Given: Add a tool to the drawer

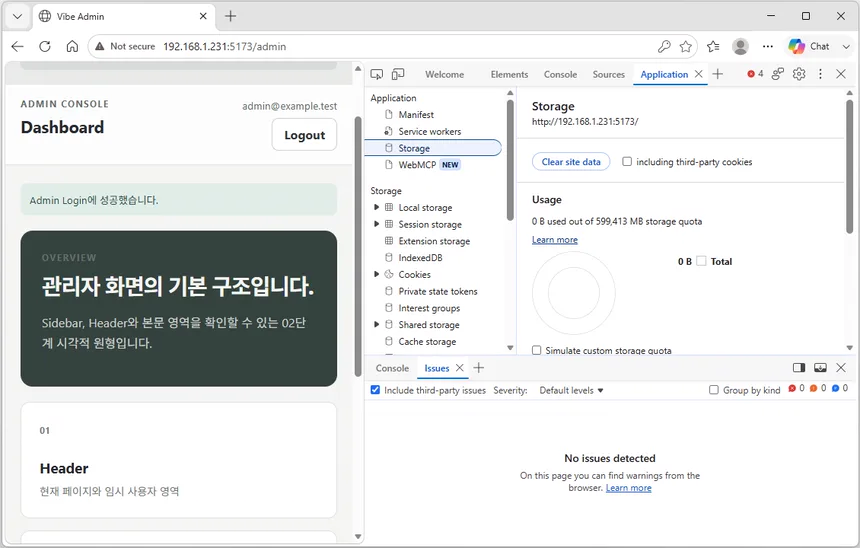Looking at the screenshot, I should 479,368.
